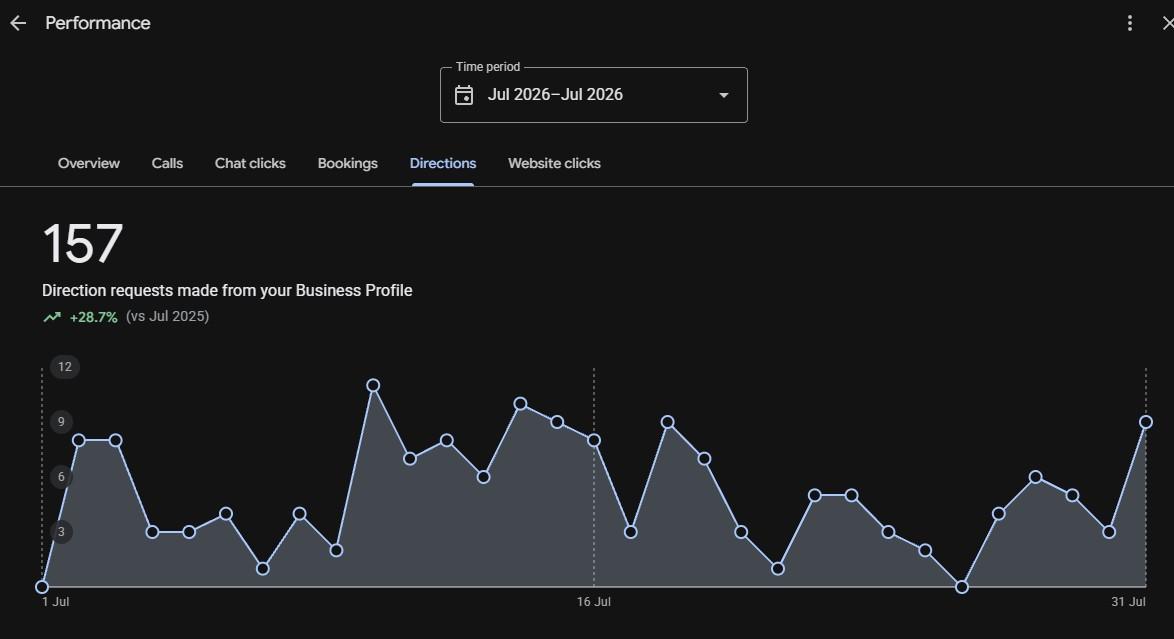Image resolution: width=1174 pixels, height=639 pixels.
Task: Select the 1 Jul data point at zero
Action: pos(42,587)
